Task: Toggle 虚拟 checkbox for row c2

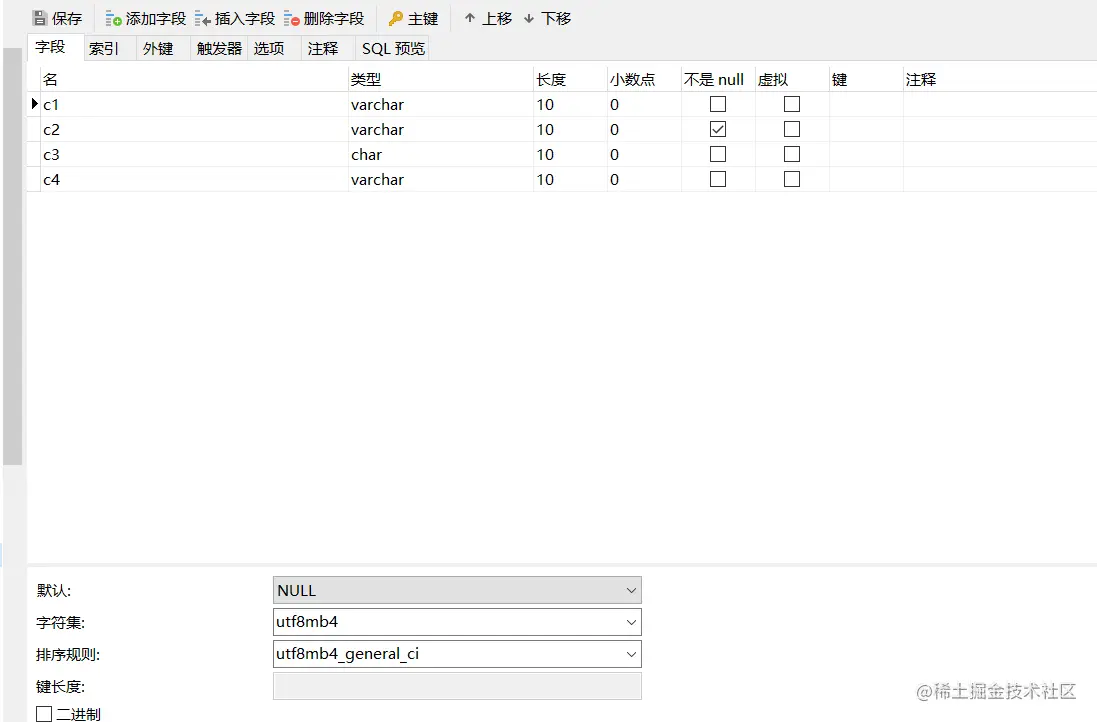Action: tap(792, 129)
